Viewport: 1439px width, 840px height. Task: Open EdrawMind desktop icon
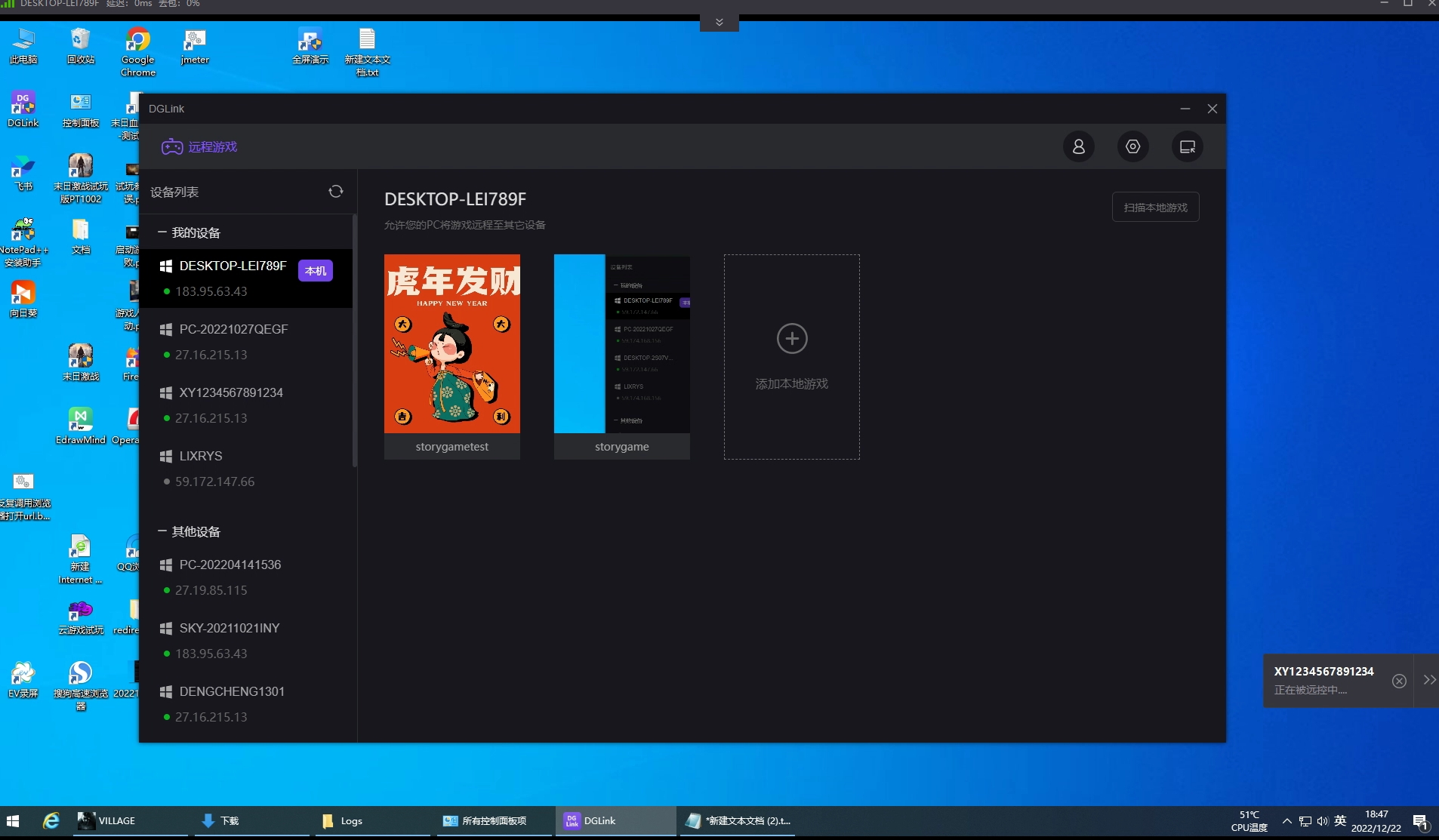tap(81, 426)
